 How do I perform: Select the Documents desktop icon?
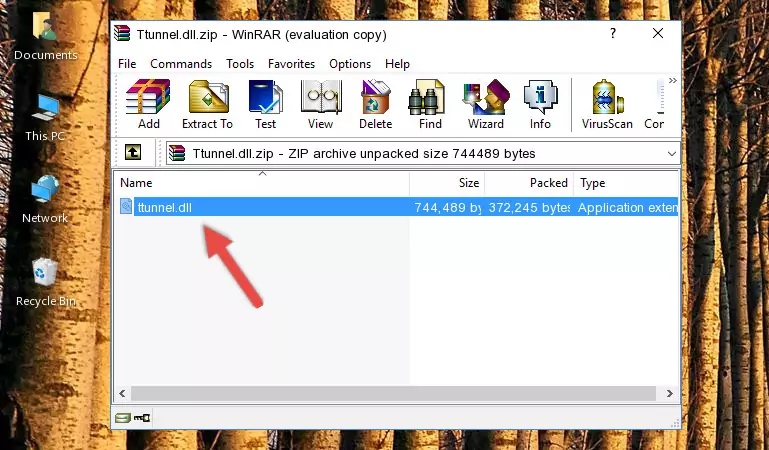pyautogui.click(x=46, y=36)
